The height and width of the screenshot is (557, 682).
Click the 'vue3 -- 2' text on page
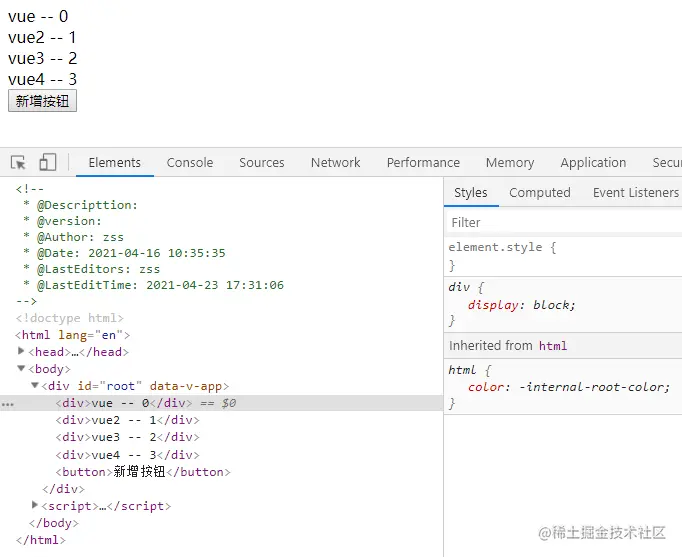tap(43, 58)
